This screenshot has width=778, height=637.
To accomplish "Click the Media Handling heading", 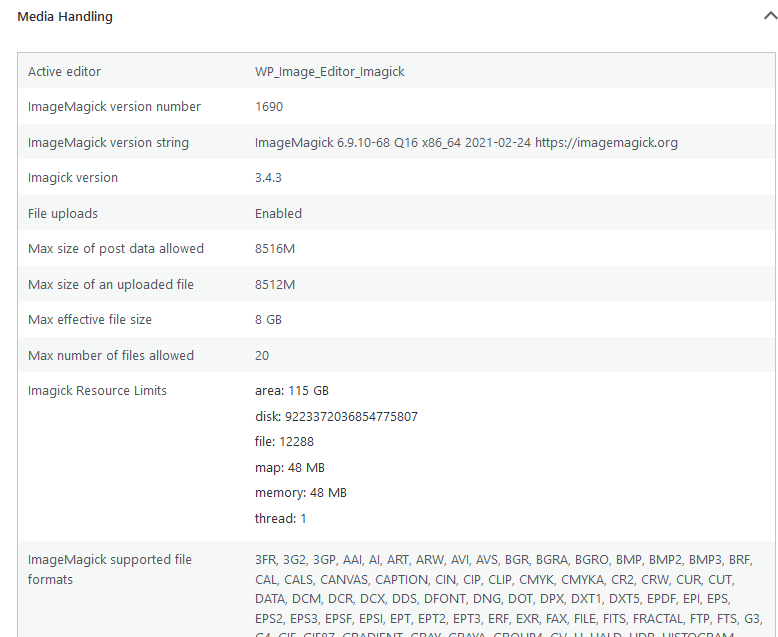I will [x=65, y=17].
